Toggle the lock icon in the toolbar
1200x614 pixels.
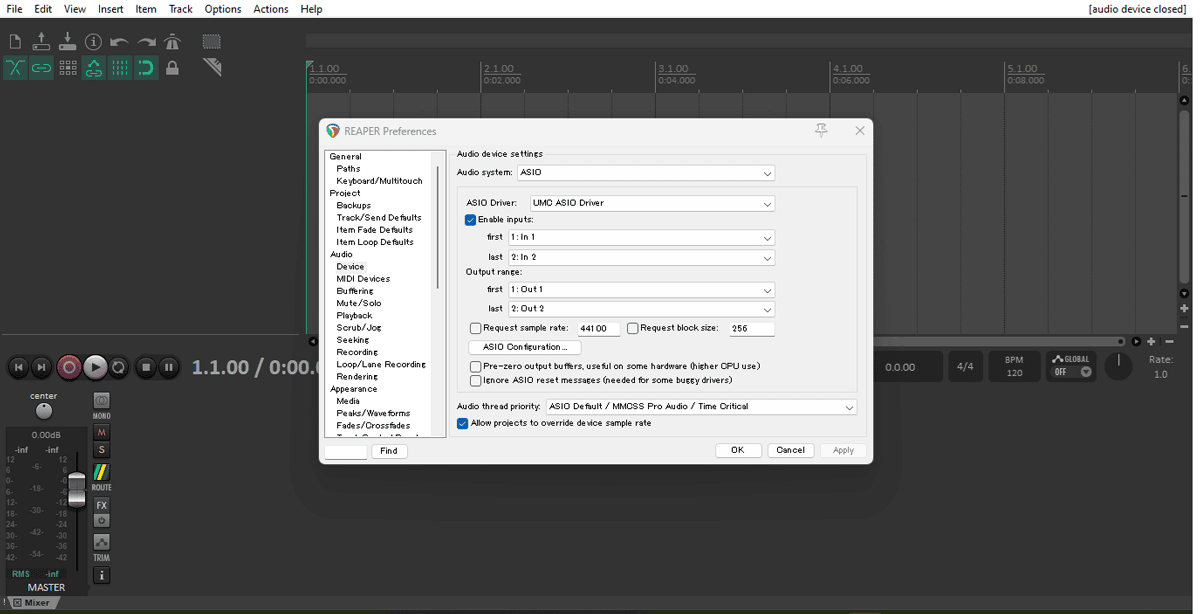(172, 68)
